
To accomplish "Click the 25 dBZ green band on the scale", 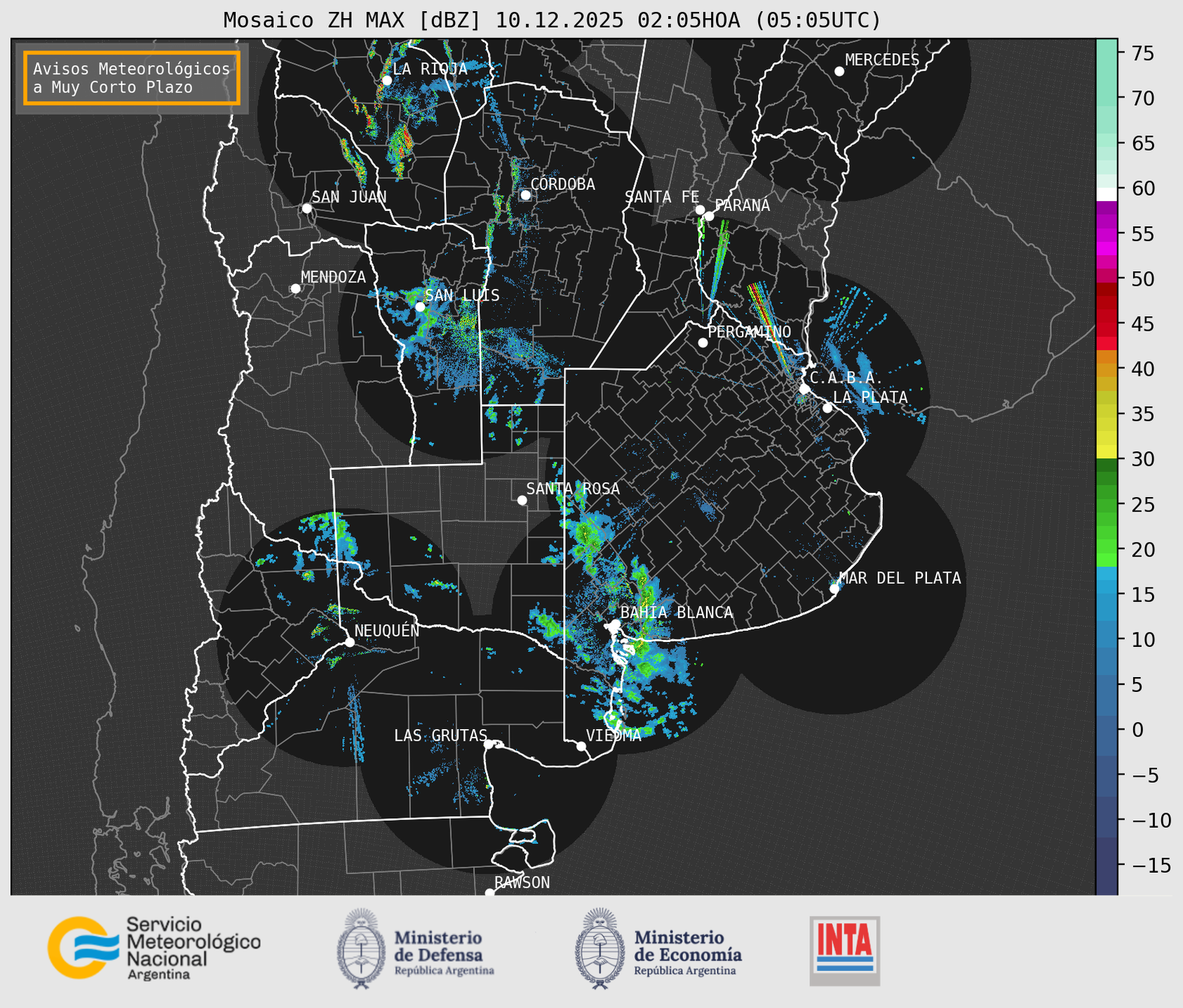I will pyautogui.click(x=1107, y=505).
